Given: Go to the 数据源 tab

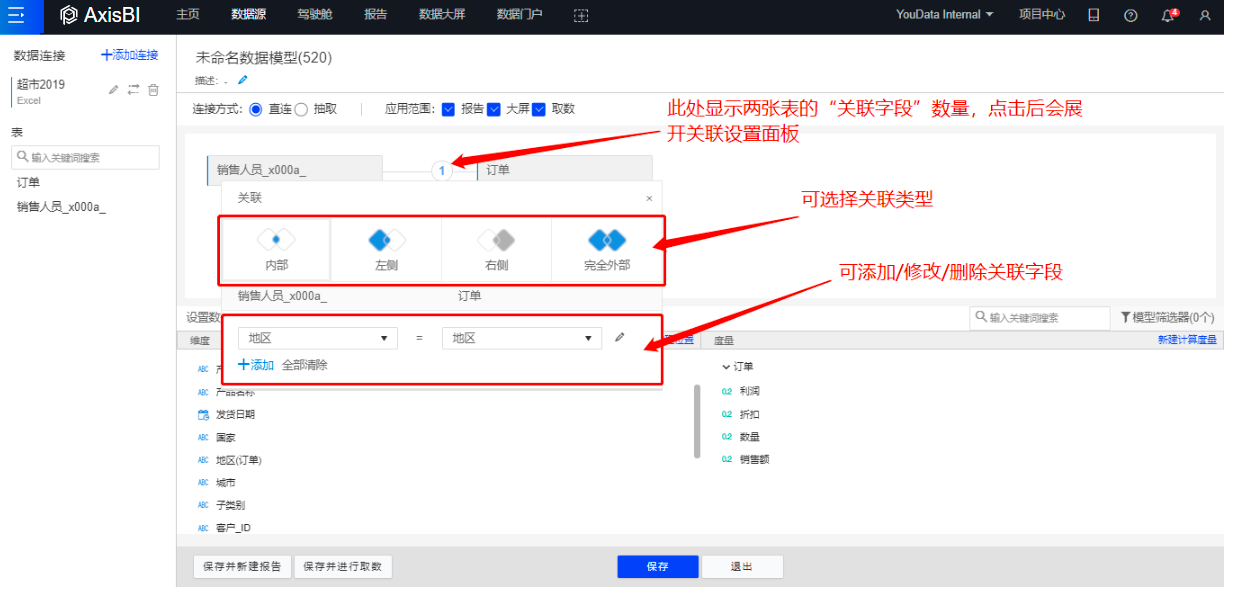Looking at the screenshot, I should coord(248,15).
